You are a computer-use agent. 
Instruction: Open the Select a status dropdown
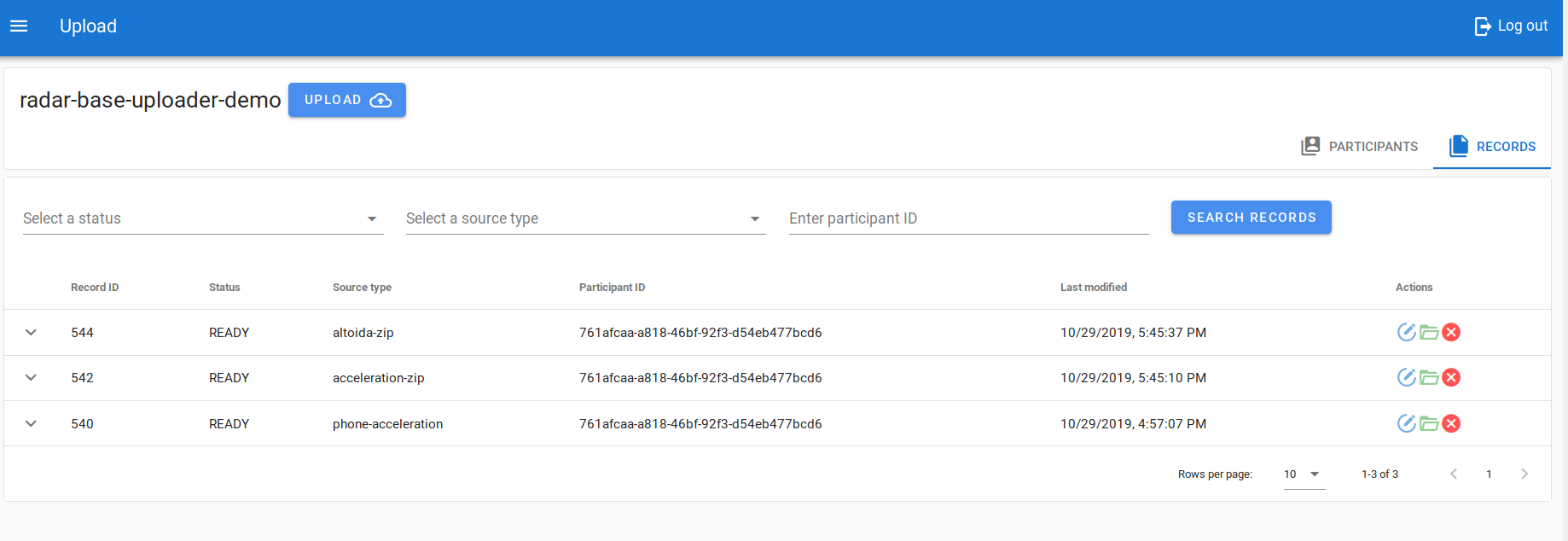tap(202, 218)
